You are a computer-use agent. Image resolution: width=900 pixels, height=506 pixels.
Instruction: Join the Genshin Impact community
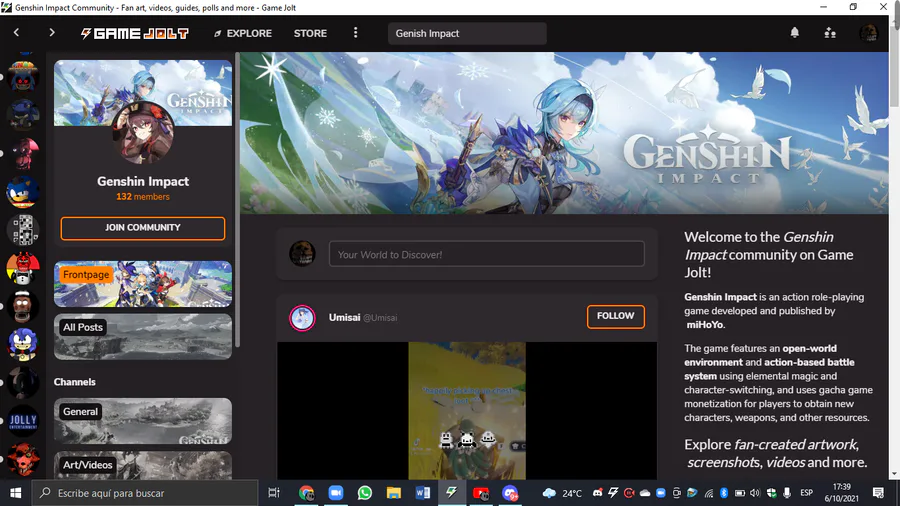coord(143,228)
